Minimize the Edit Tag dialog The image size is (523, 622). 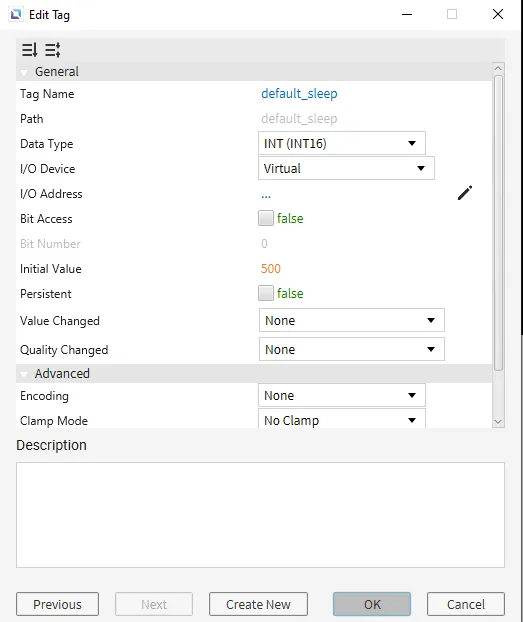(x=407, y=14)
